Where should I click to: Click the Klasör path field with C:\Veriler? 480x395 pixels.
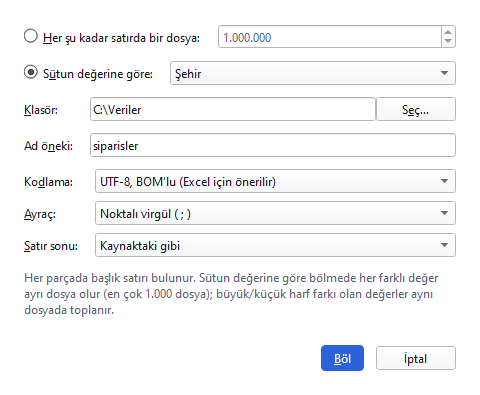(x=233, y=109)
